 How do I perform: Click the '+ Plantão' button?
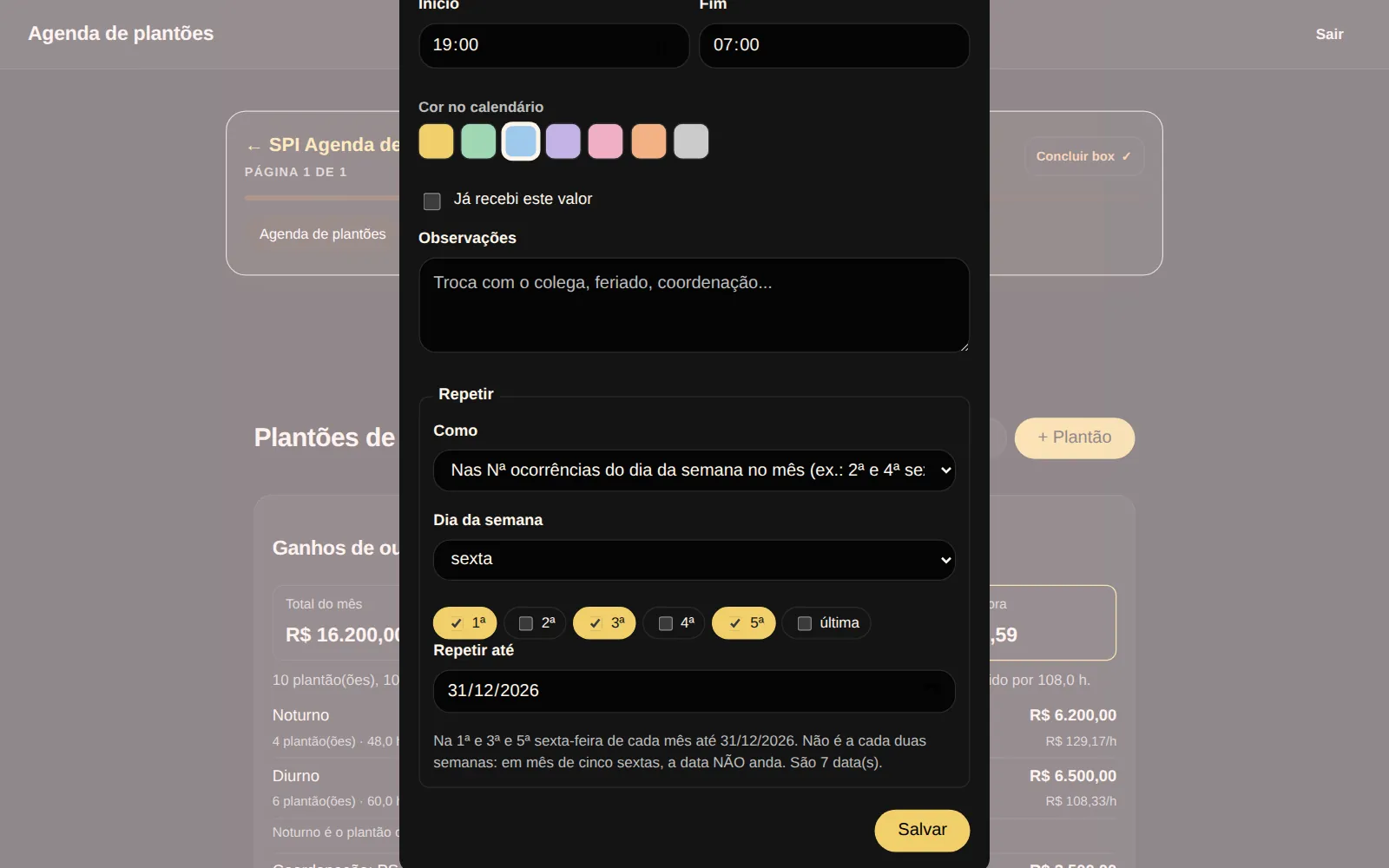(x=1075, y=438)
